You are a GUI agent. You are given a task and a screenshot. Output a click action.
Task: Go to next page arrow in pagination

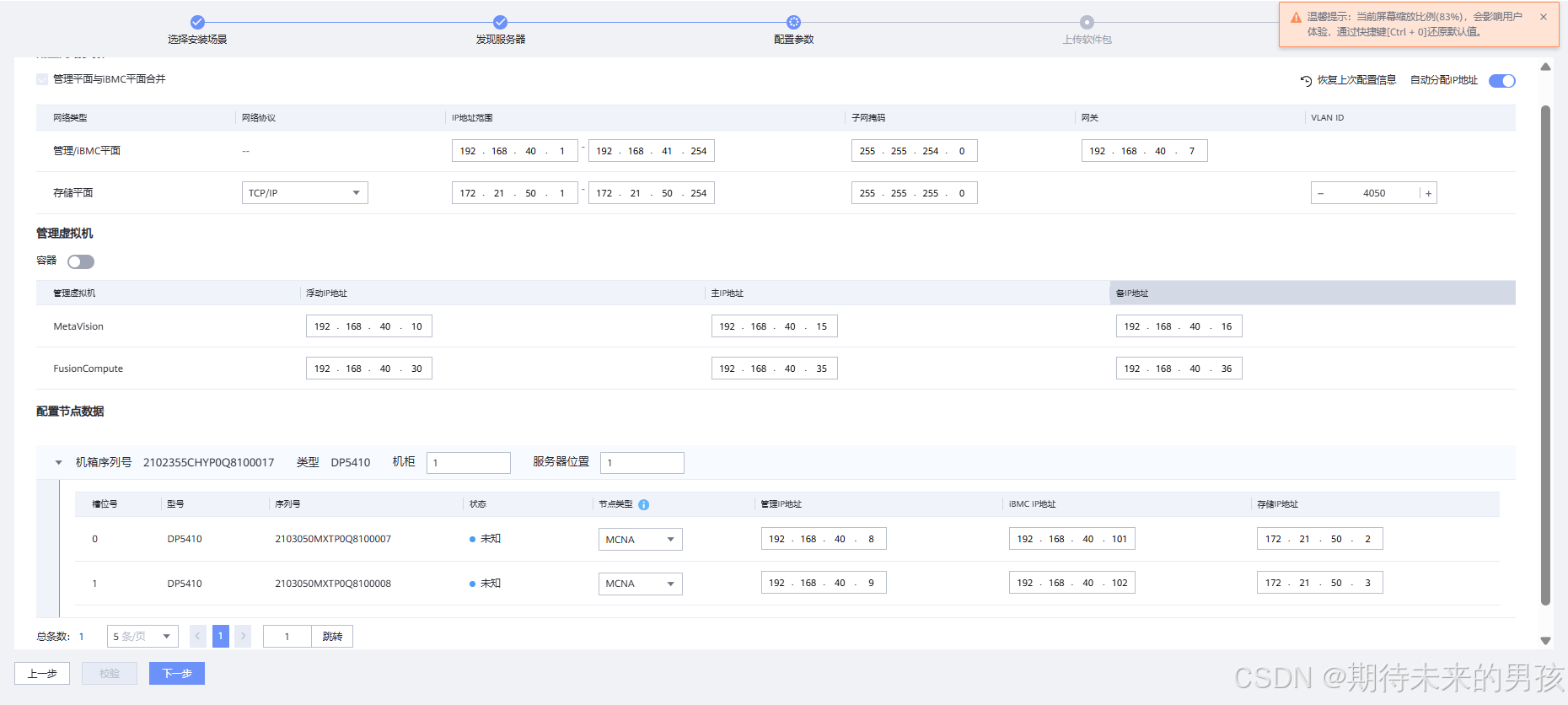[x=243, y=636]
